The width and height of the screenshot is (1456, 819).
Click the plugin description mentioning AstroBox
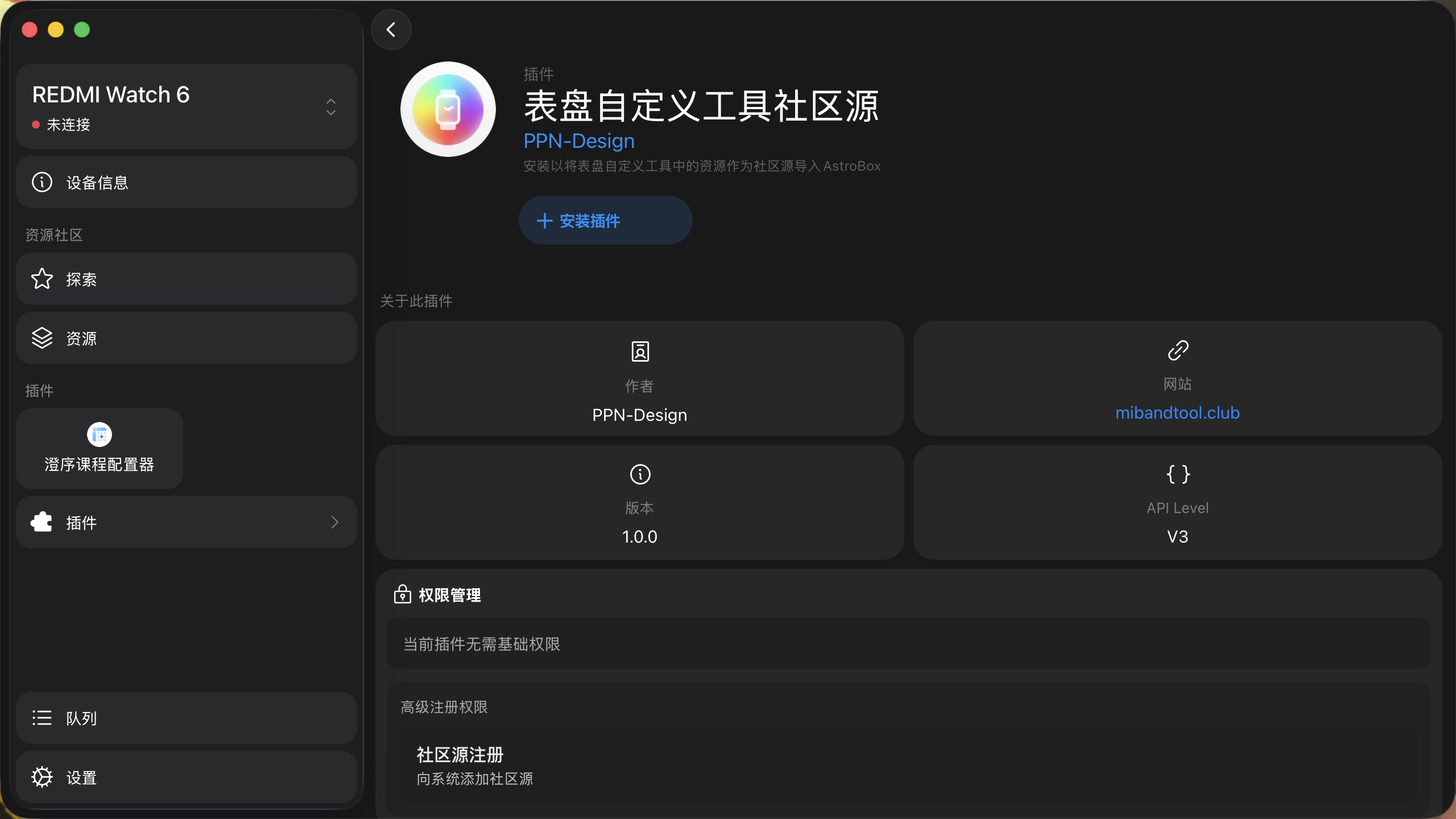pyautogui.click(x=702, y=166)
